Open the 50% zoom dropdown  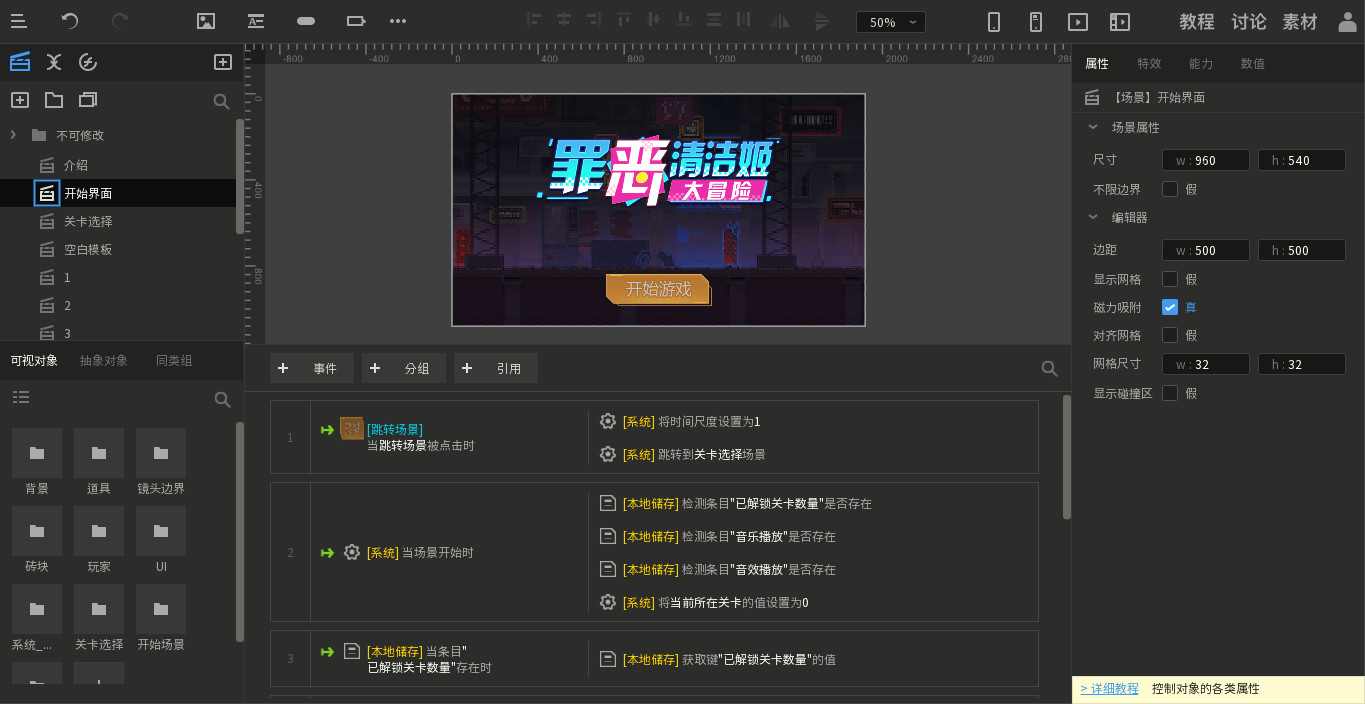pyautogui.click(x=889, y=21)
